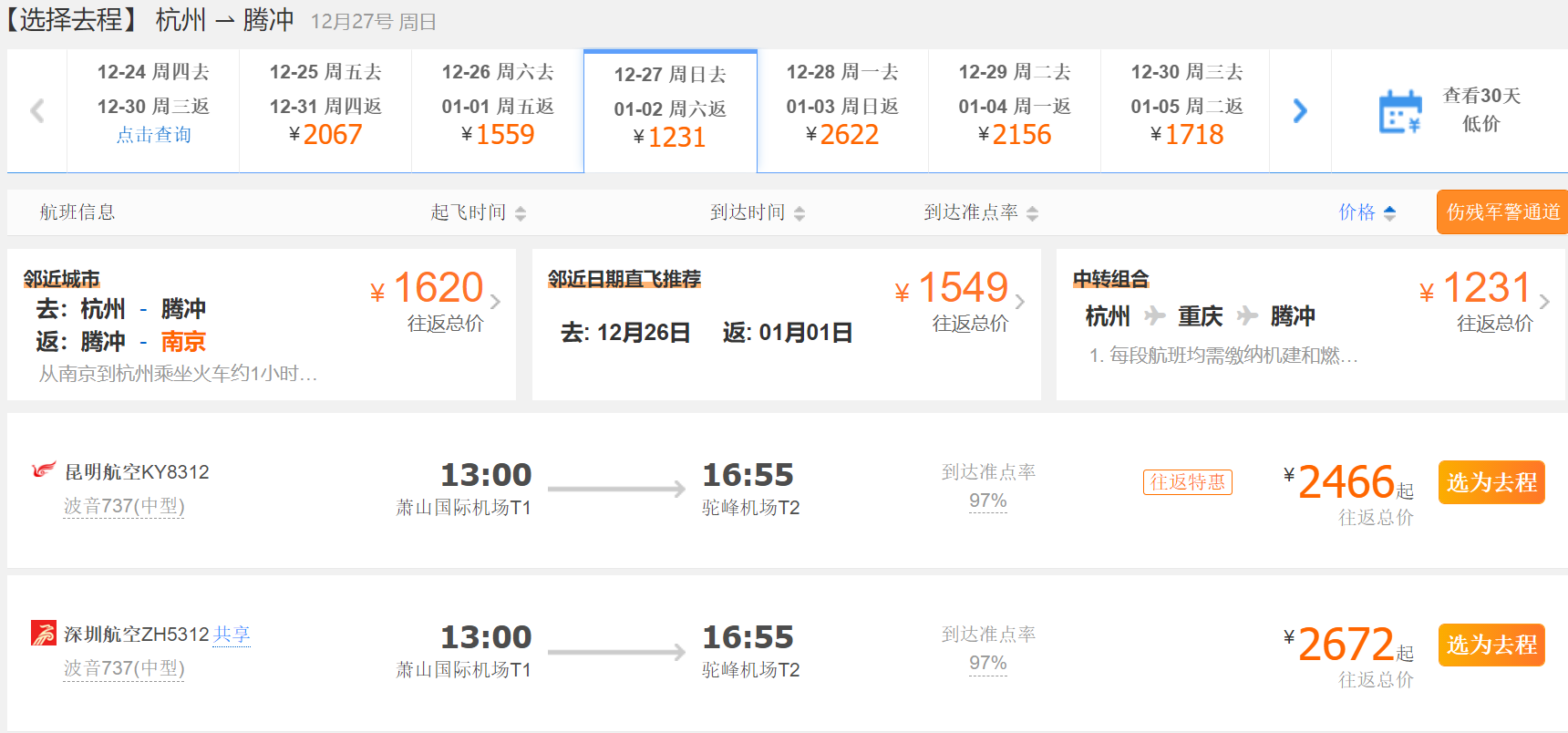Click the Kunming Airlines logo icon
This screenshot has width=1568, height=733.
pos(43,470)
